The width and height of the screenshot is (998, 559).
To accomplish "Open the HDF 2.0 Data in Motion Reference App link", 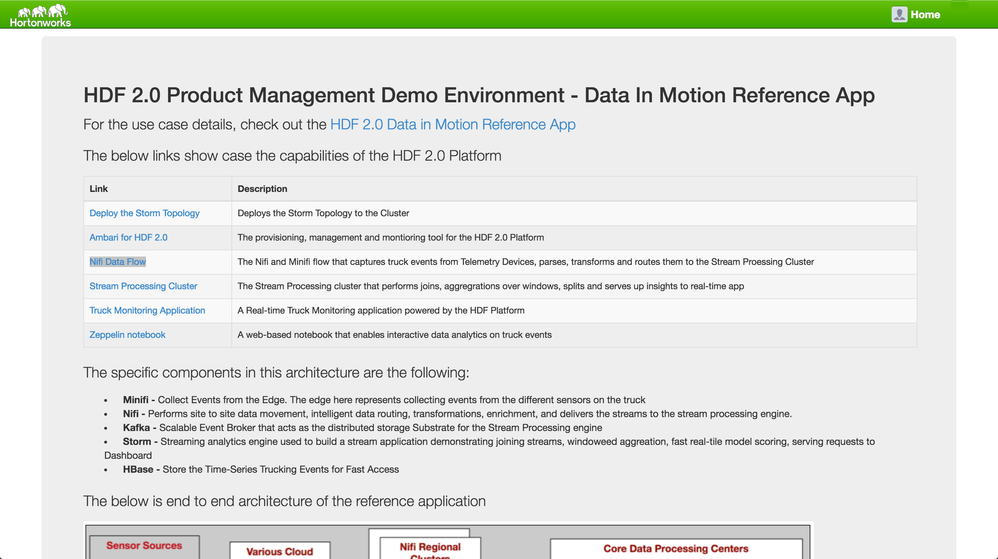I will click(x=453, y=125).
